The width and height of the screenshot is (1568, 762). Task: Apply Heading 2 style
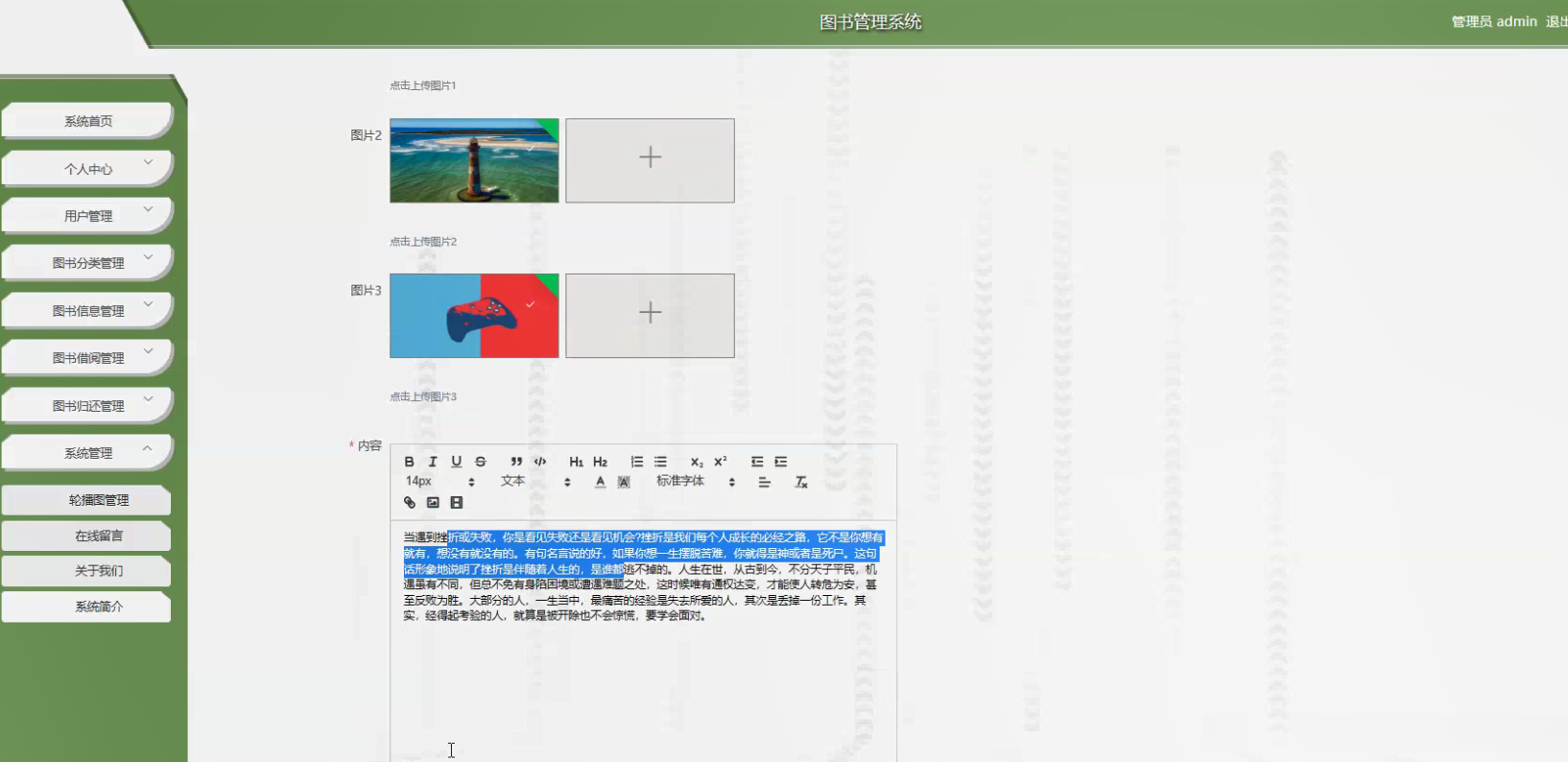(601, 462)
